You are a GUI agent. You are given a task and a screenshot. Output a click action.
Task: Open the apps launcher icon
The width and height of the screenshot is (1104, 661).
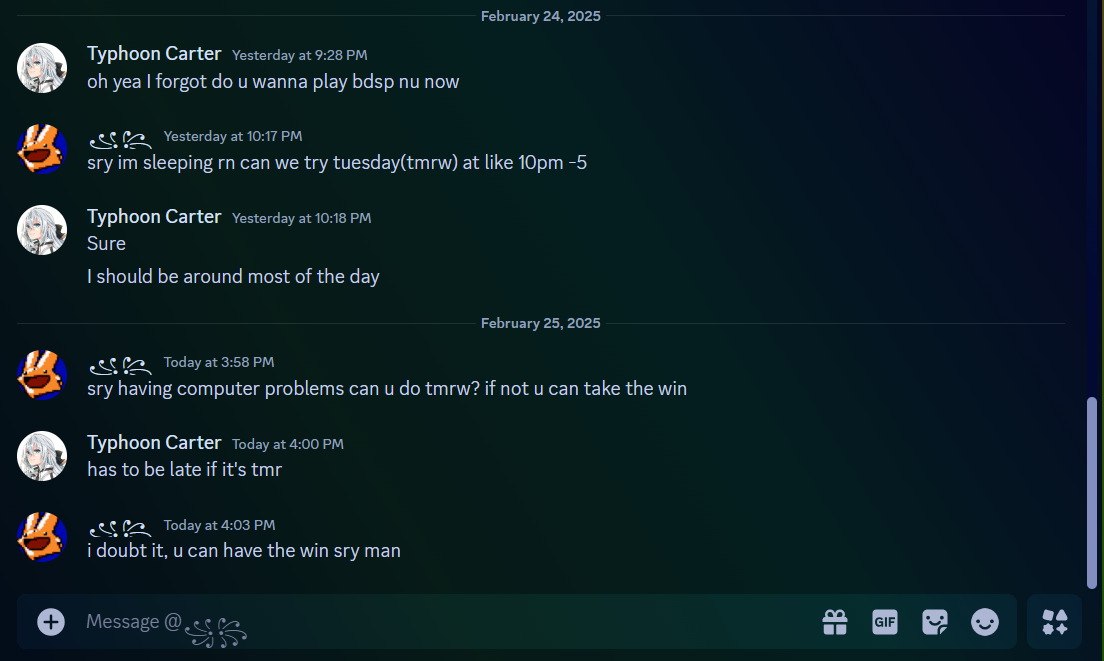(x=1055, y=622)
